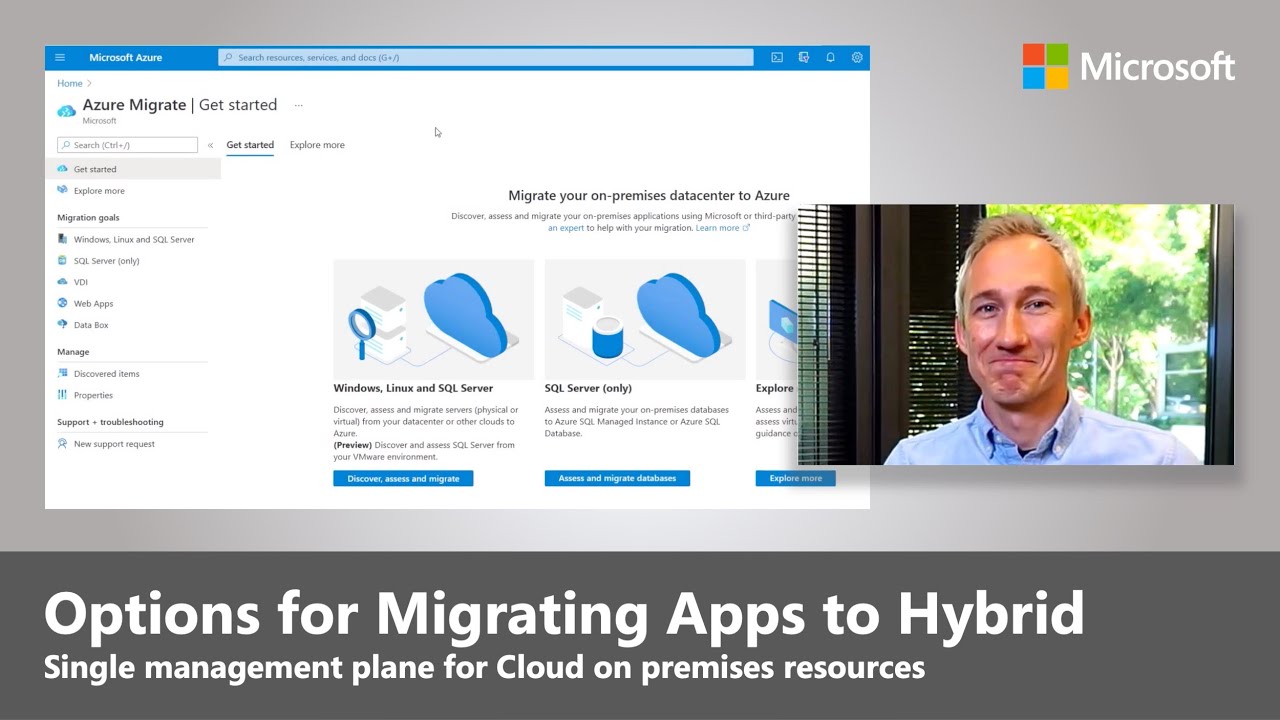Switch to the Explore more tab
This screenshot has width=1280, height=720.
[317, 145]
